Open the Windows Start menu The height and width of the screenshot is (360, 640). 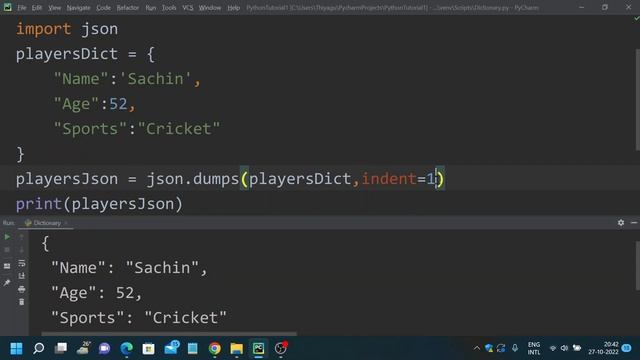(16, 349)
